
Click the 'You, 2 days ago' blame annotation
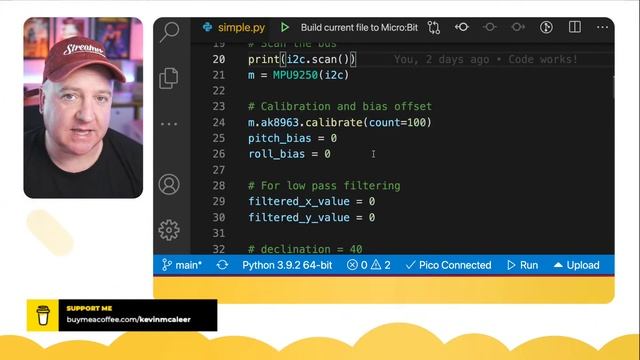(486, 60)
